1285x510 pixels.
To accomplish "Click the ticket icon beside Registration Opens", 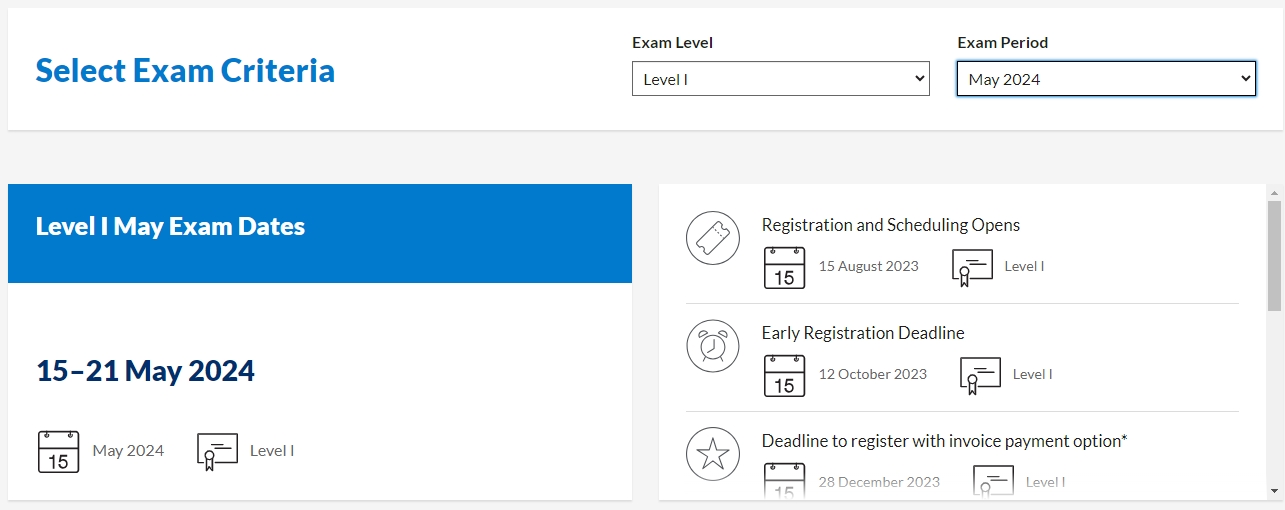I will [712, 238].
